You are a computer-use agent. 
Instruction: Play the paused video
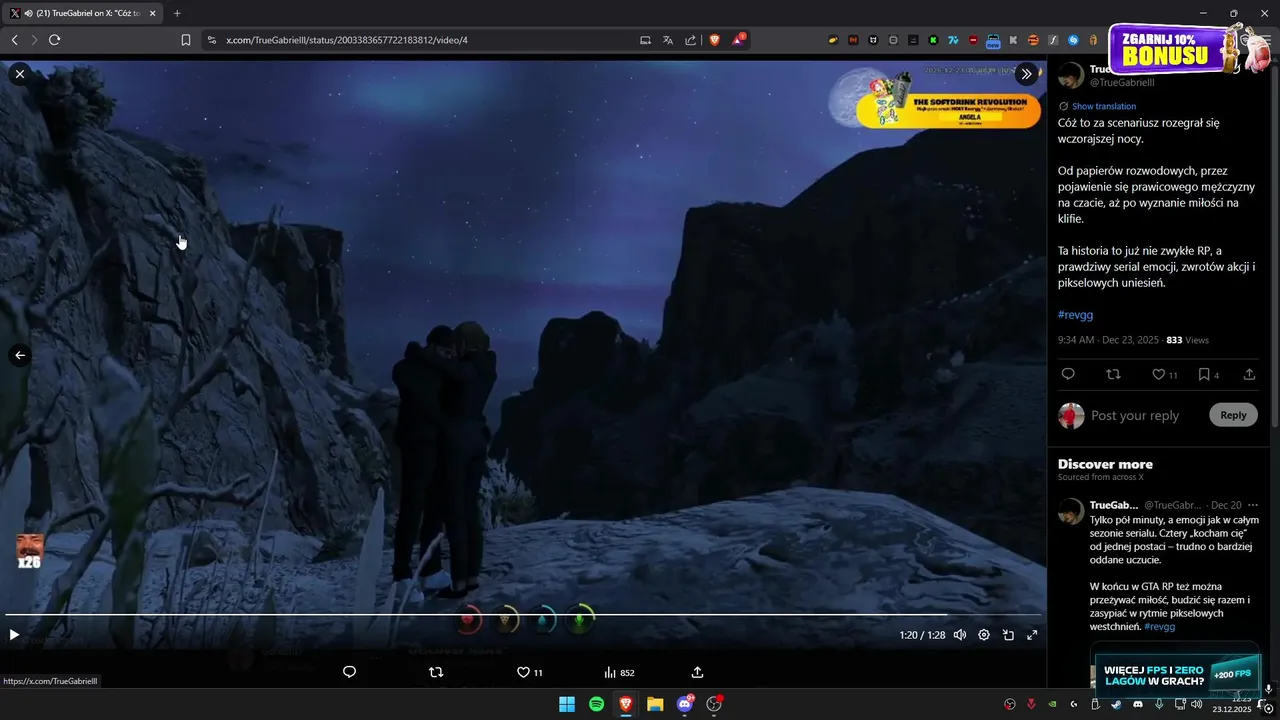click(x=14, y=635)
